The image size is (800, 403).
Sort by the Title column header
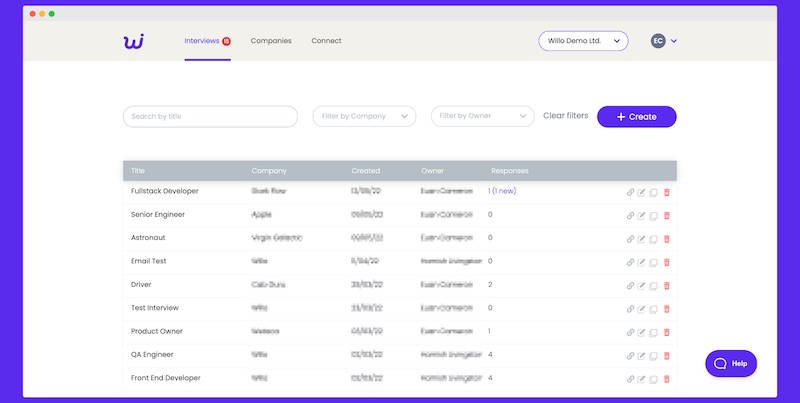coord(138,171)
